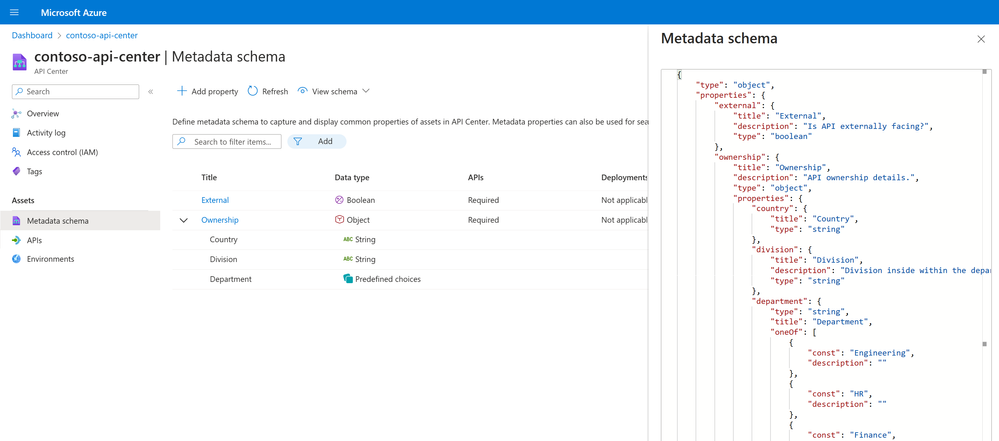Open the Tags menu item
Viewport: 999px width, 441px height.
(x=34, y=171)
